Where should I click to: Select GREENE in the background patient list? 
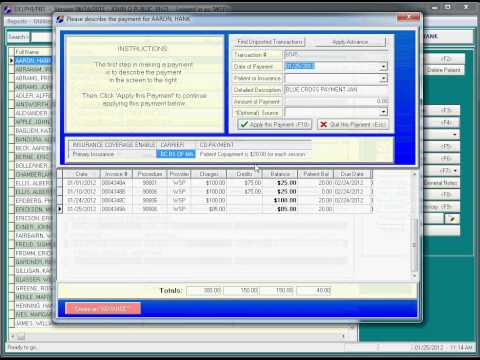(x=33, y=288)
